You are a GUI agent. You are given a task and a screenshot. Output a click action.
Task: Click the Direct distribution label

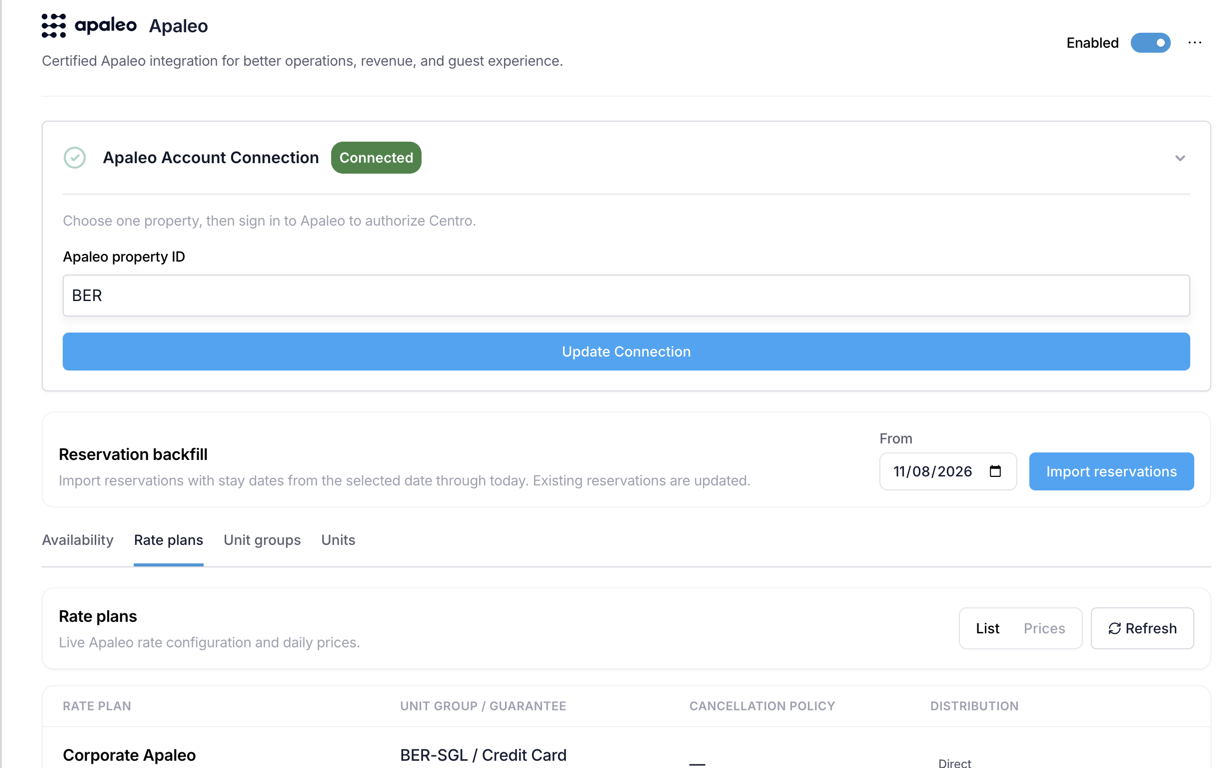coord(955,763)
